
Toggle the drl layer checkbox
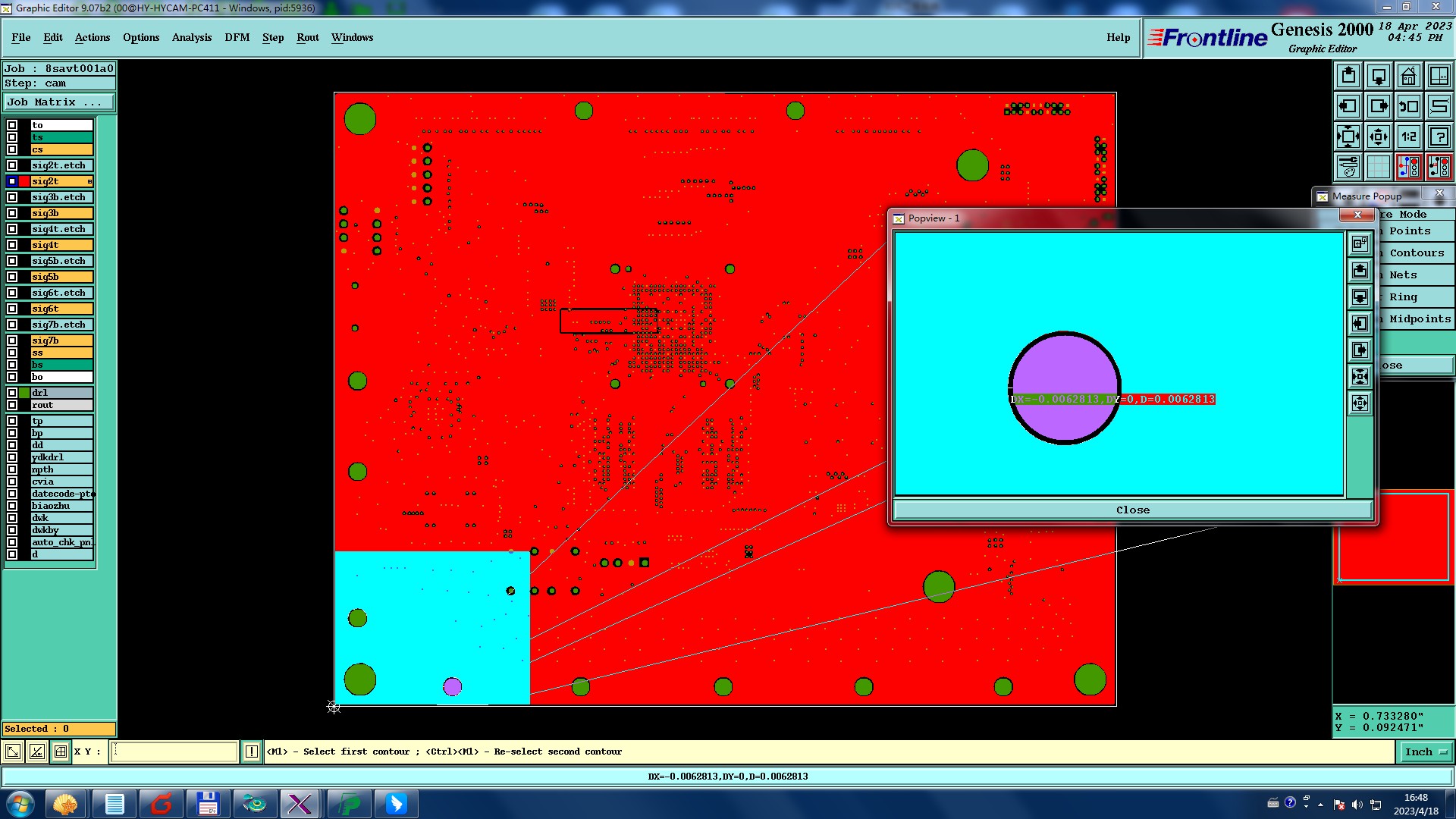tap(12, 393)
